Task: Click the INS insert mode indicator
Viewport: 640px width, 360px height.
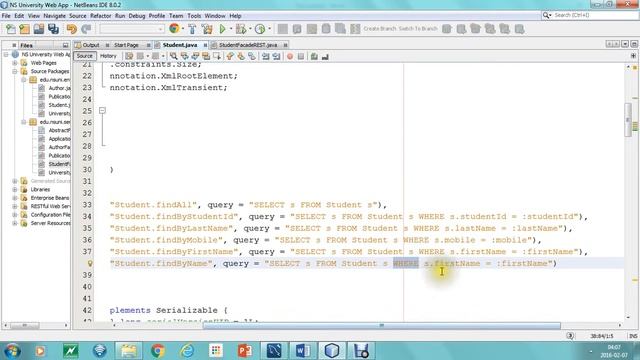Action: pos(633,336)
